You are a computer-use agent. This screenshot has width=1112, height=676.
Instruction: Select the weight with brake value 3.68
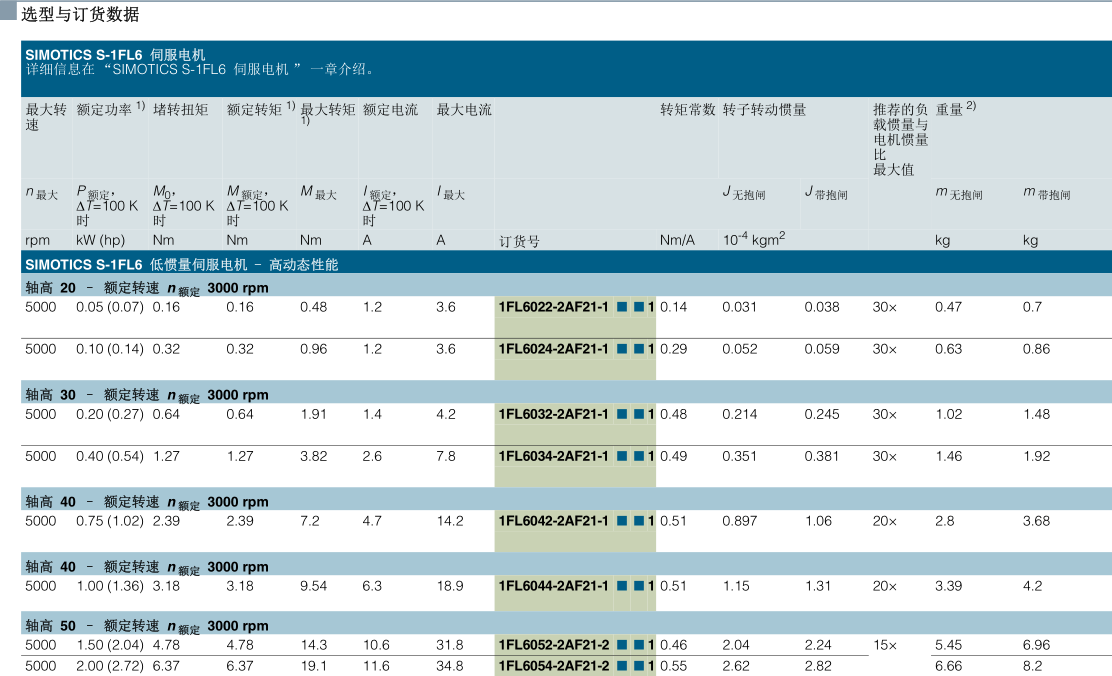click(x=1036, y=521)
